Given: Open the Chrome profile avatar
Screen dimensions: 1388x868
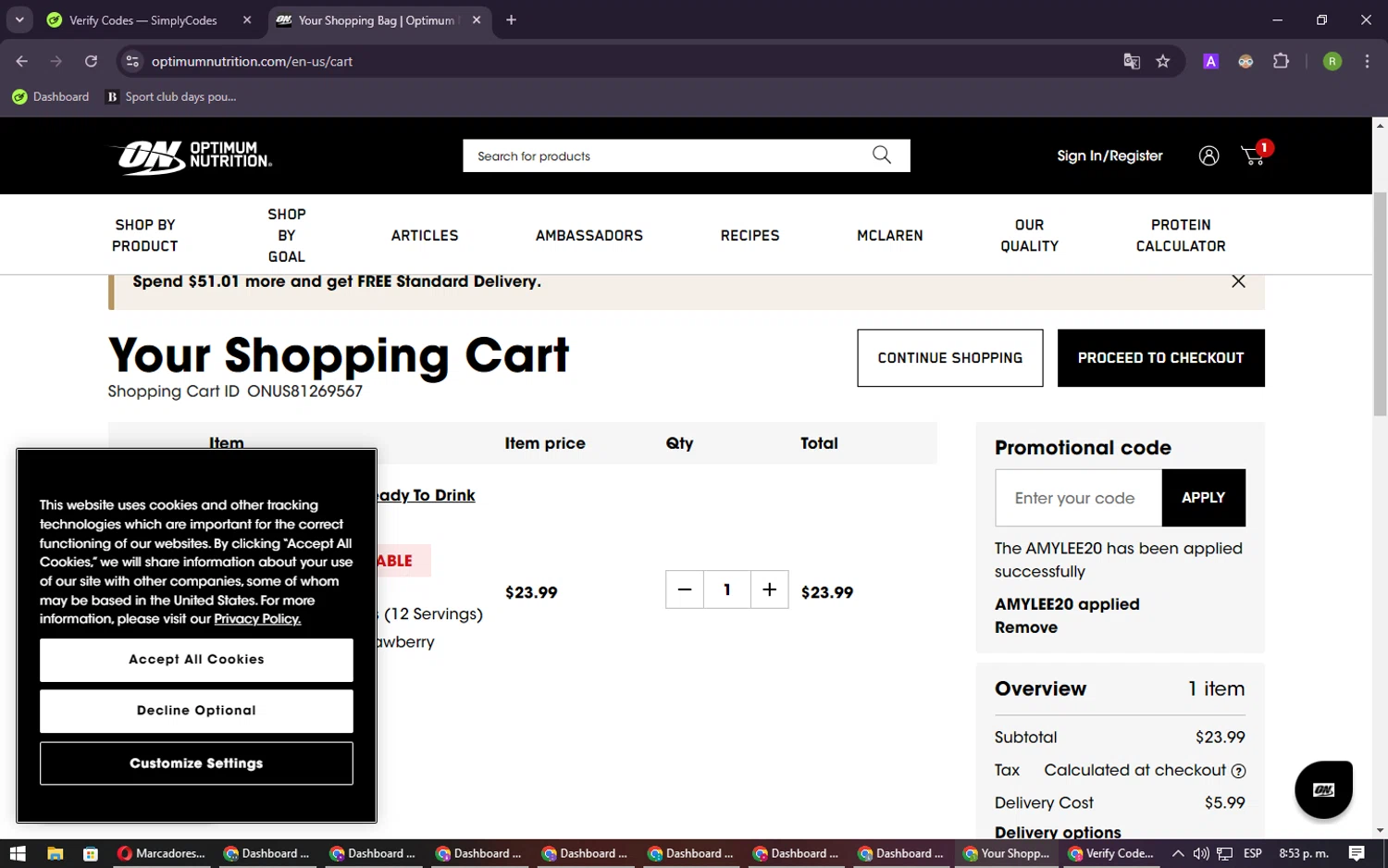Looking at the screenshot, I should 1332,61.
